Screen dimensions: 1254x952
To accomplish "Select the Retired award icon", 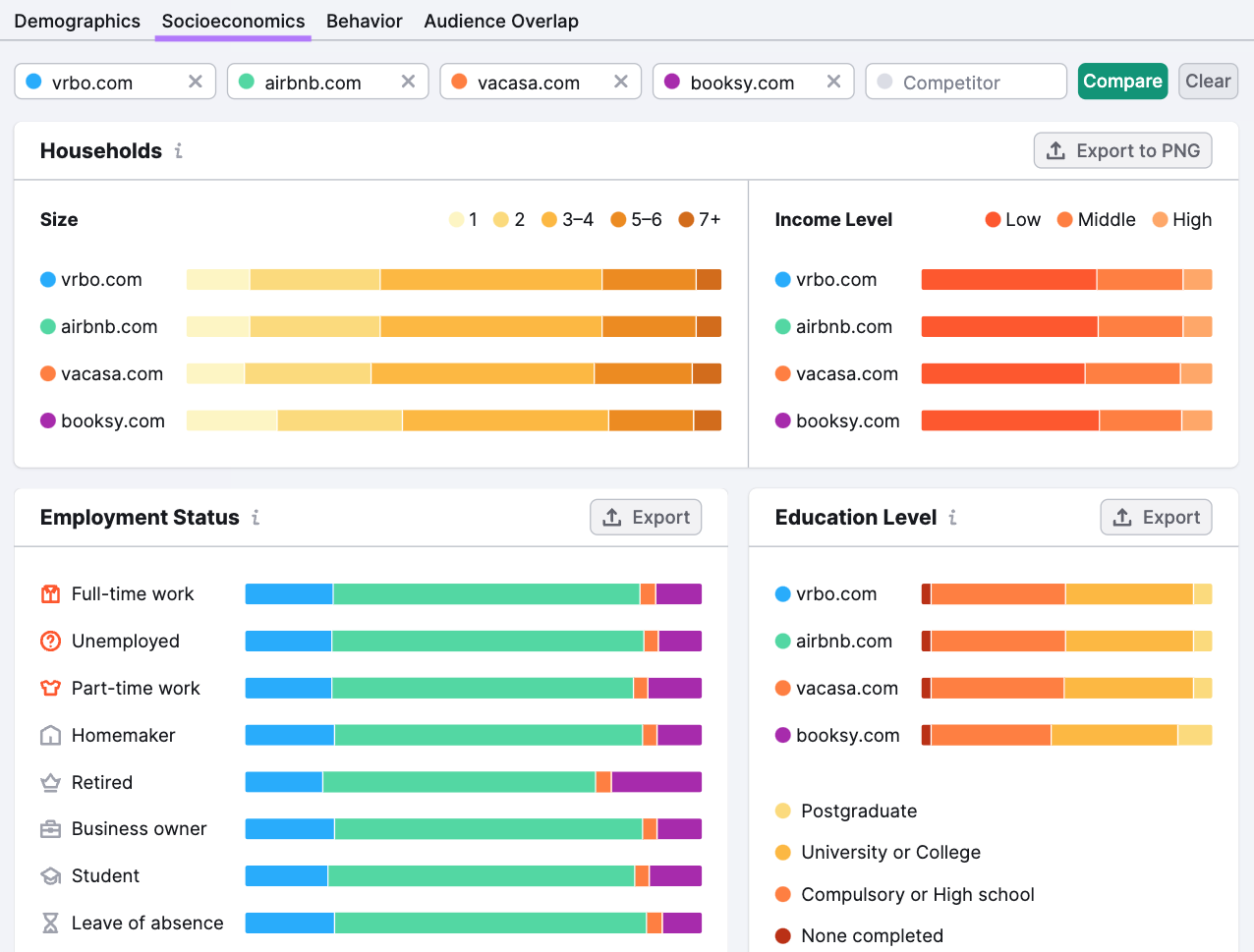I will 51,782.
